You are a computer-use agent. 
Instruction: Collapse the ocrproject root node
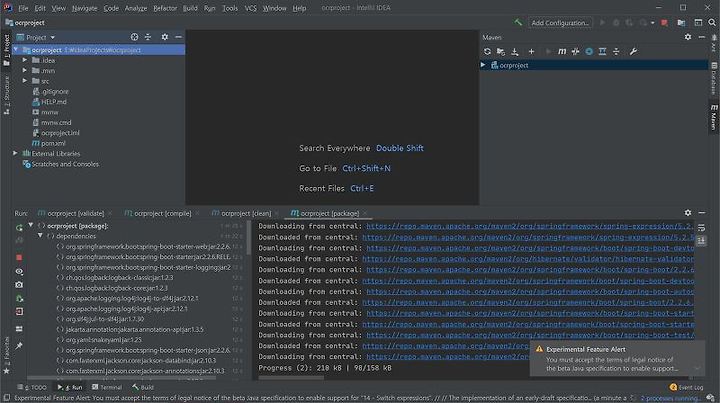coord(16,50)
